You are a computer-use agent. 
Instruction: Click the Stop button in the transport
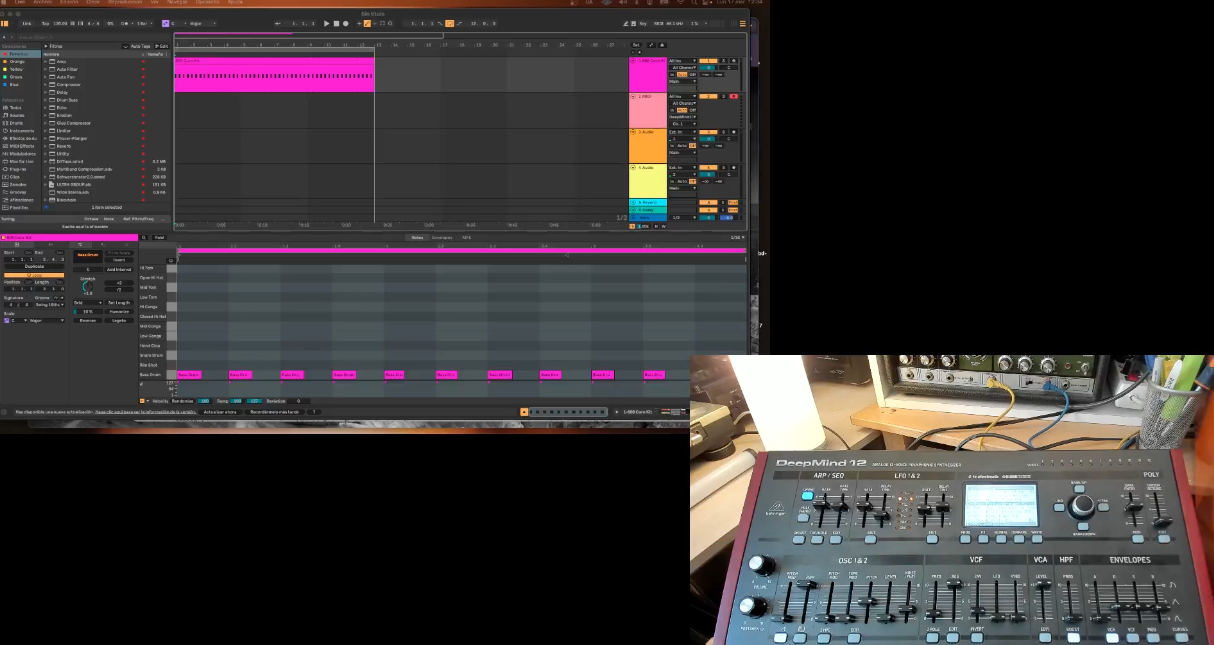pyautogui.click(x=336, y=23)
